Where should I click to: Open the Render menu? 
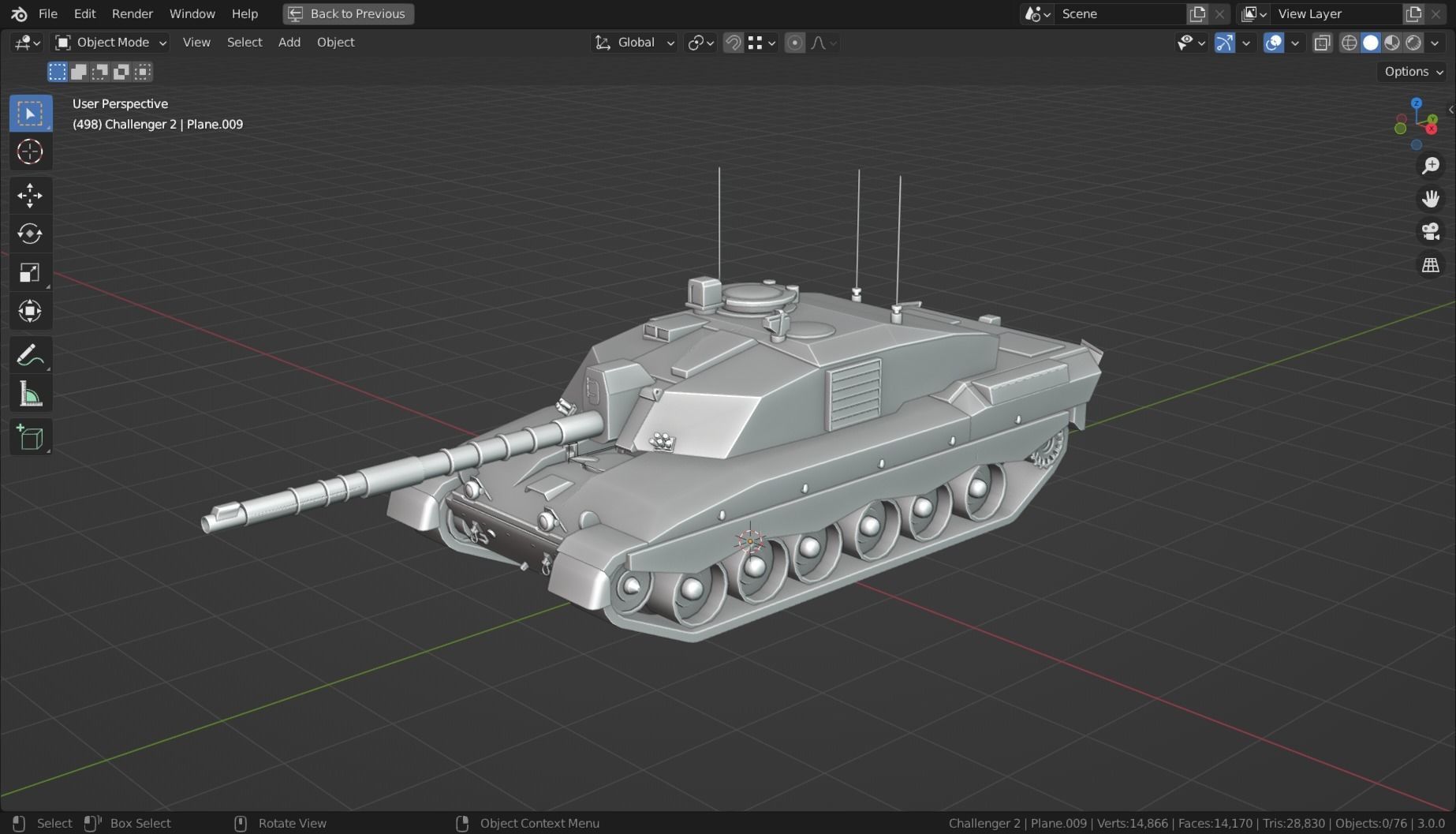(x=133, y=13)
